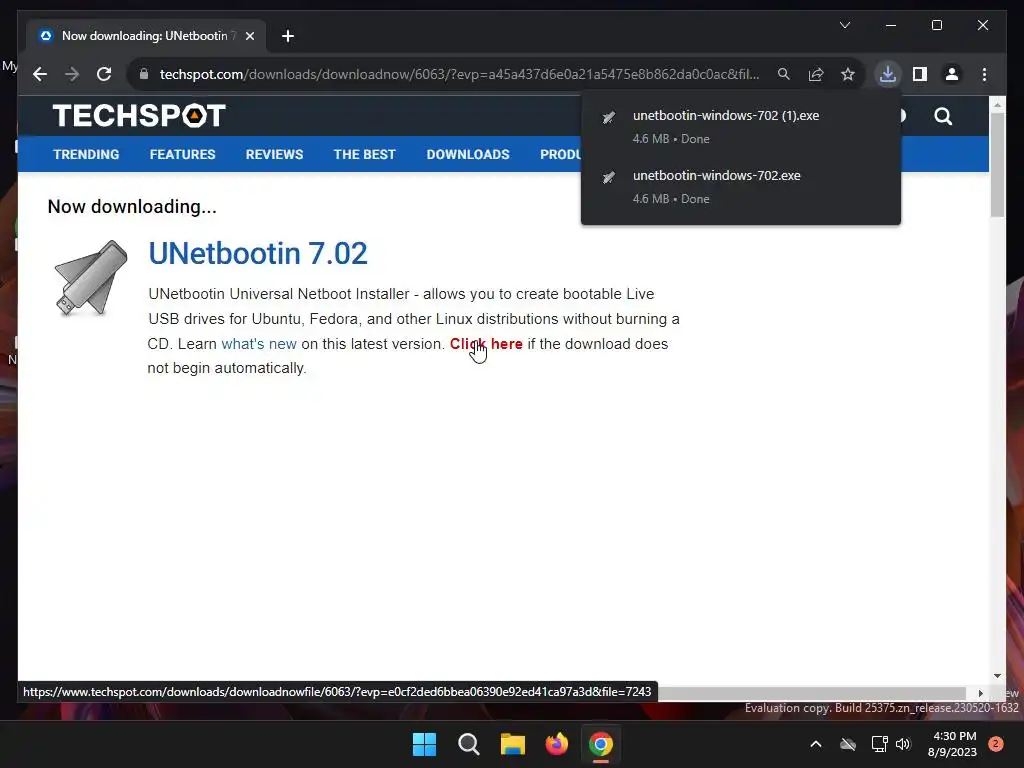Click the cloud sync tray icon
The image size is (1024, 768).
coord(848,744)
